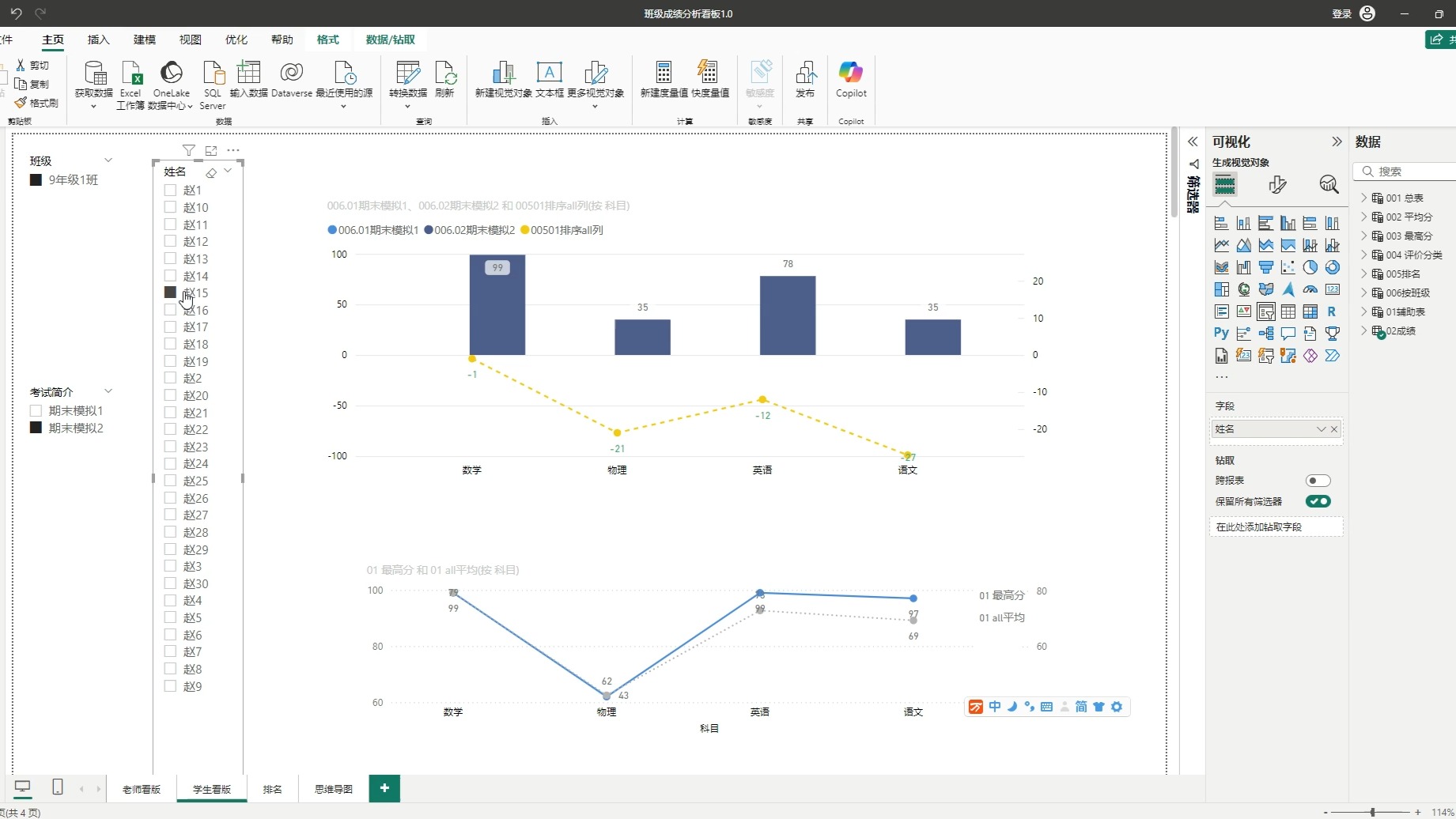Select the R script visual icon

1332,311
